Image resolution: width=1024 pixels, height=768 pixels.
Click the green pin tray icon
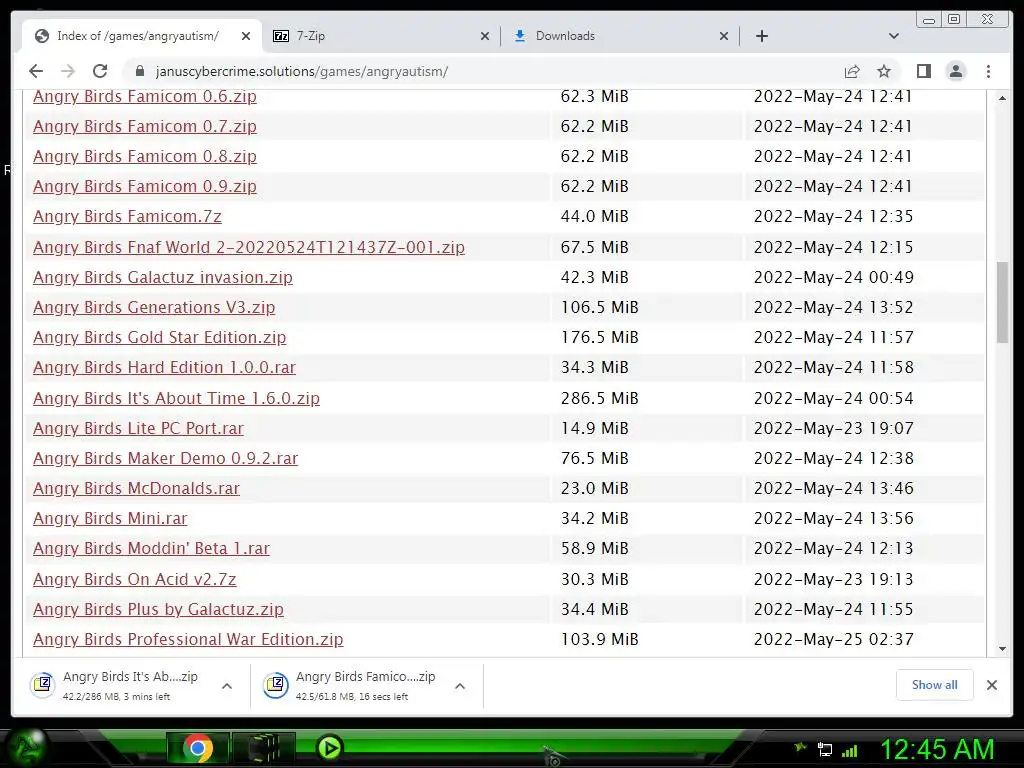point(800,746)
